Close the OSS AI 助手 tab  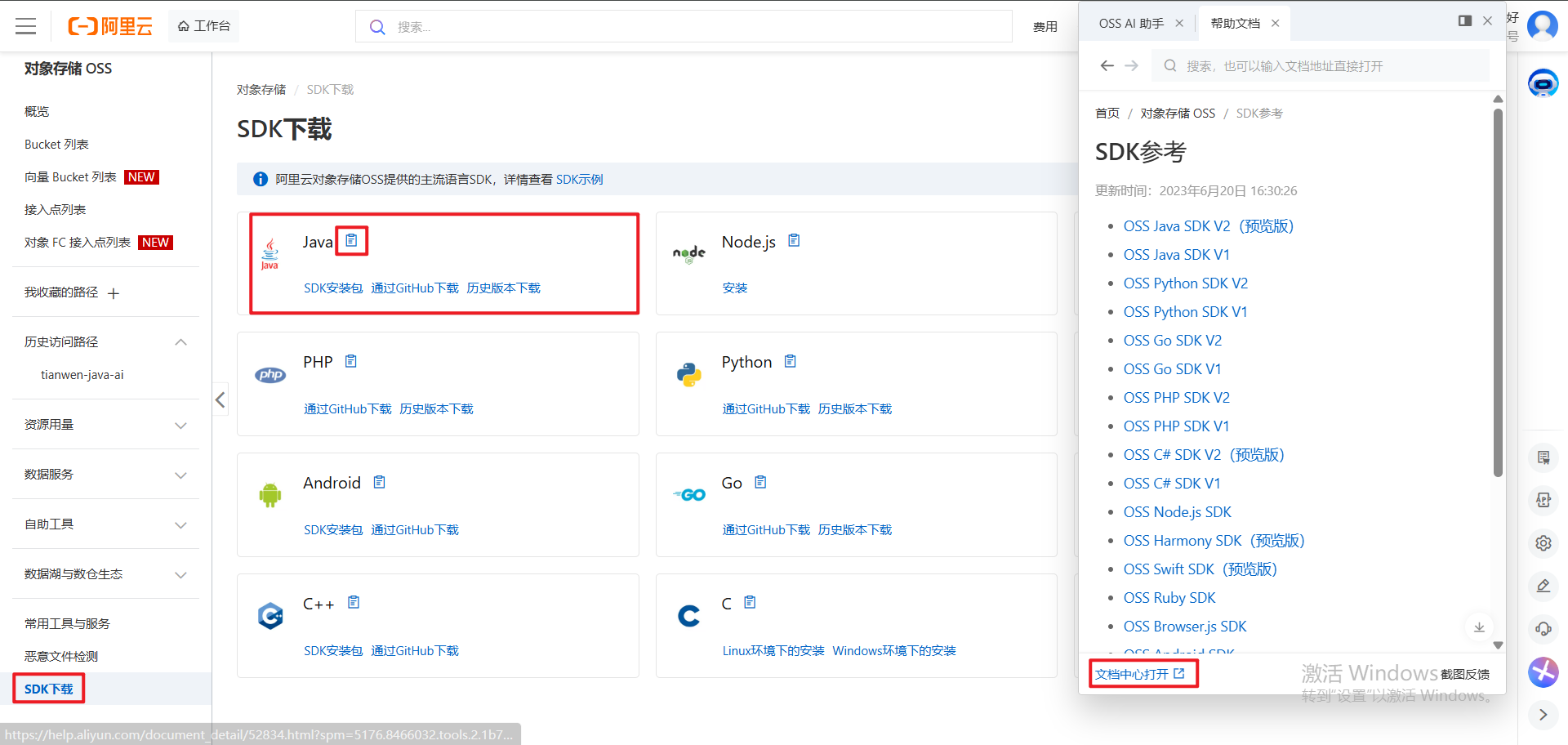click(1179, 23)
